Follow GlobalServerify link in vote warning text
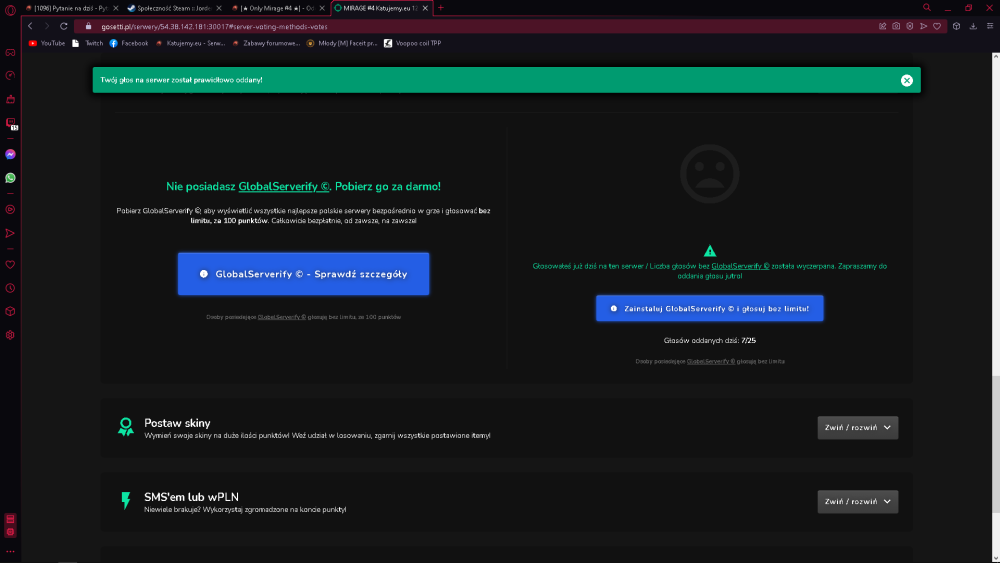 [x=740, y=267]
